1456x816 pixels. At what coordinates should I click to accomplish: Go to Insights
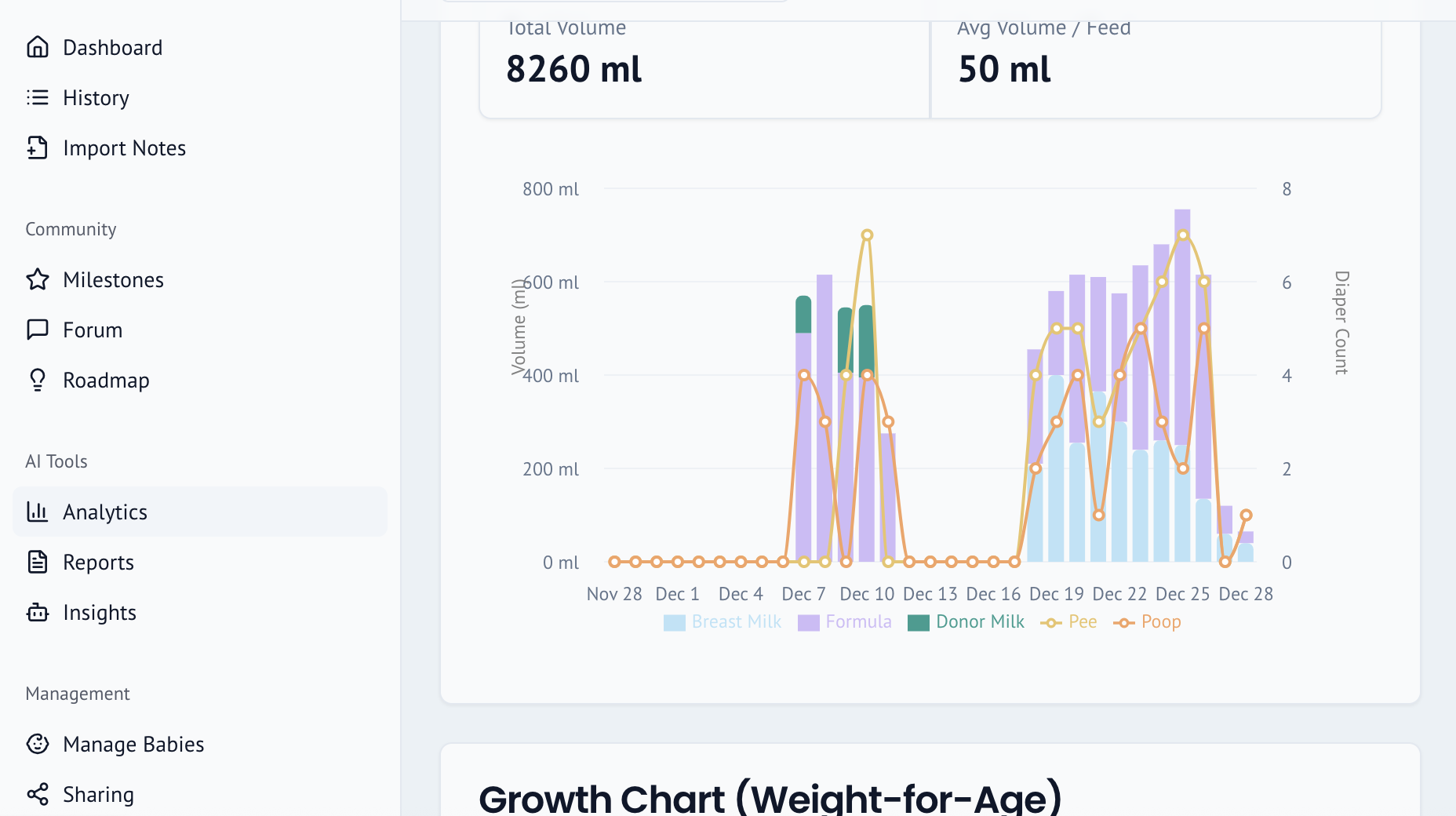click(200, 612)
